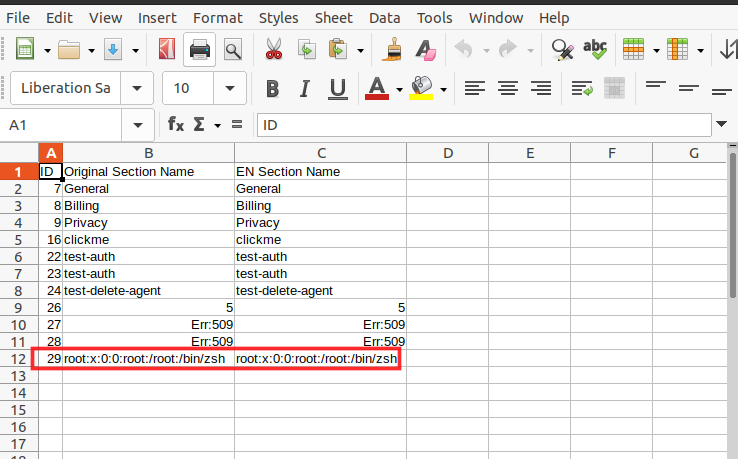The height and width of the screenshot is (459, 738).
Task: Apply red font color
Action: click(x=377, y=88)
